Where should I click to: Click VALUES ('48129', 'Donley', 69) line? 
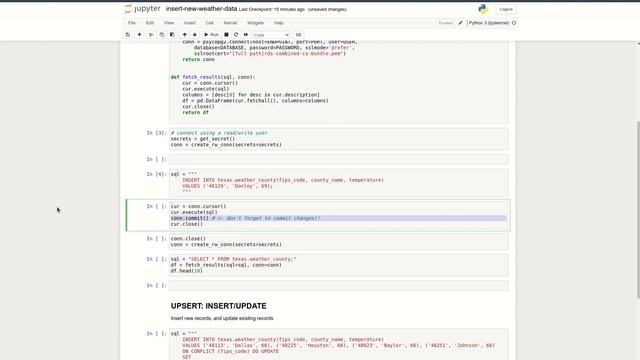pyautogui.click(x=227, y=186)
